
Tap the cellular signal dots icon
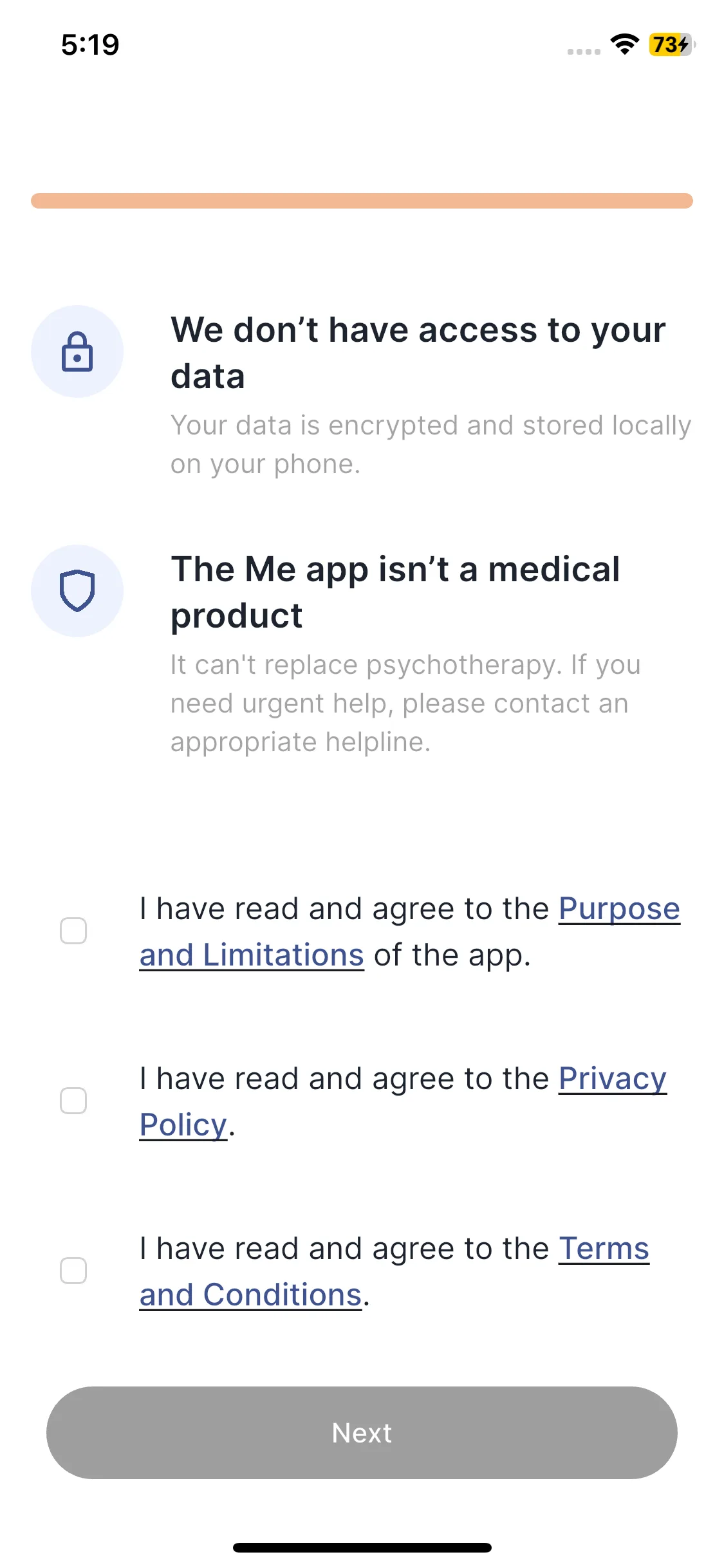click(584, 51)
